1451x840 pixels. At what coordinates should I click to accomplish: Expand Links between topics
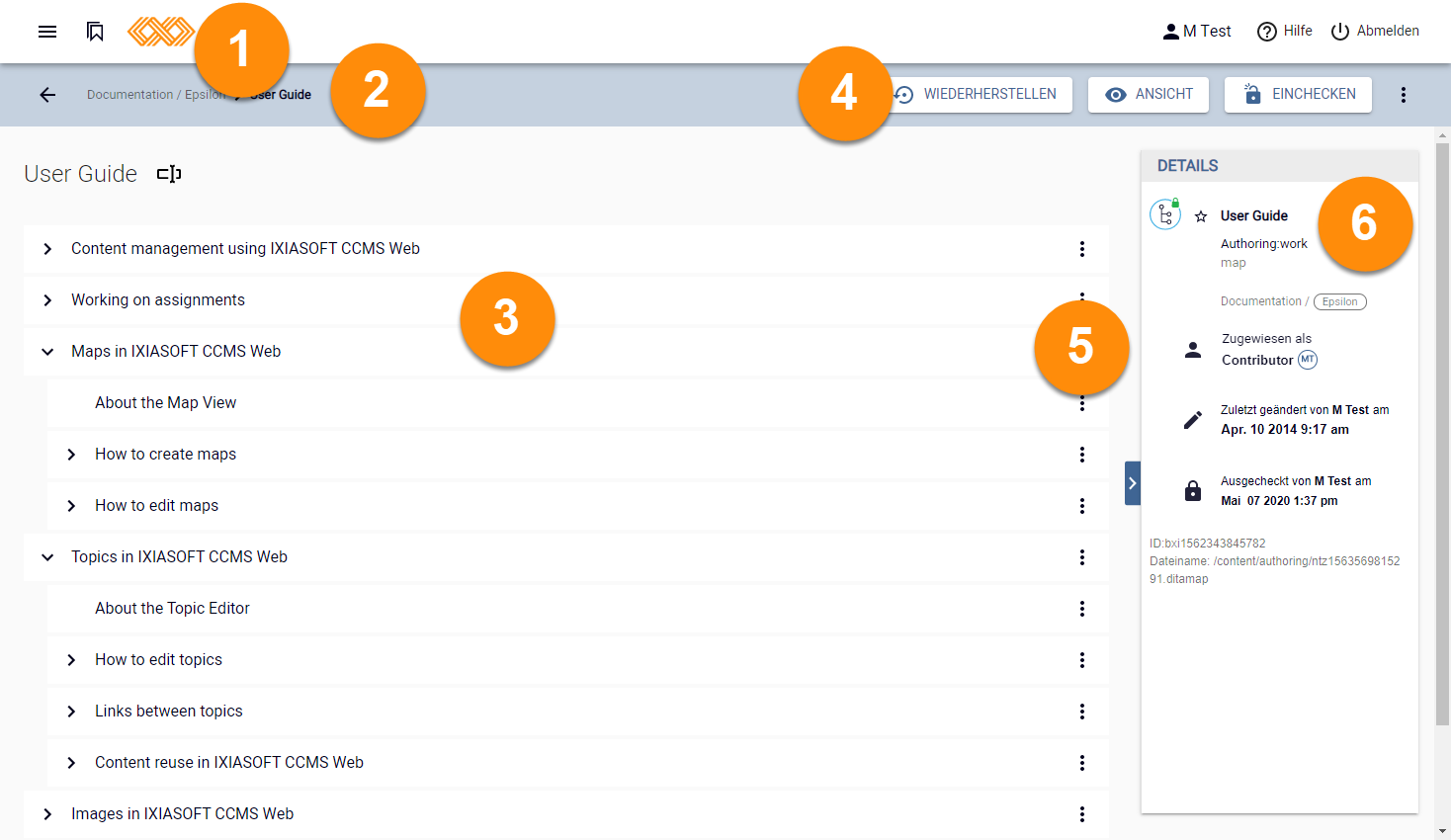[x=71, y=712]
